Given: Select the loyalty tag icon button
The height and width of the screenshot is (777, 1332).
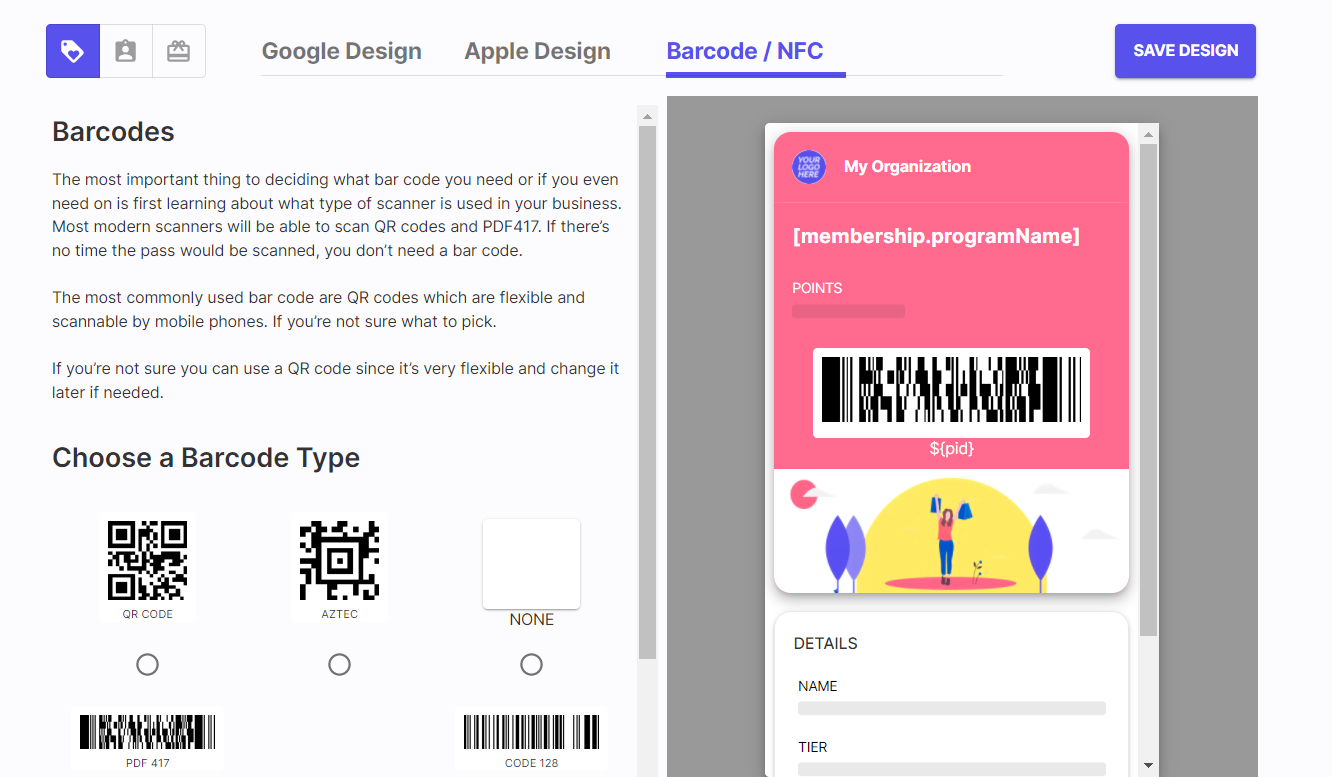Looking at the screenshot, I should click(x=73, y=51).
